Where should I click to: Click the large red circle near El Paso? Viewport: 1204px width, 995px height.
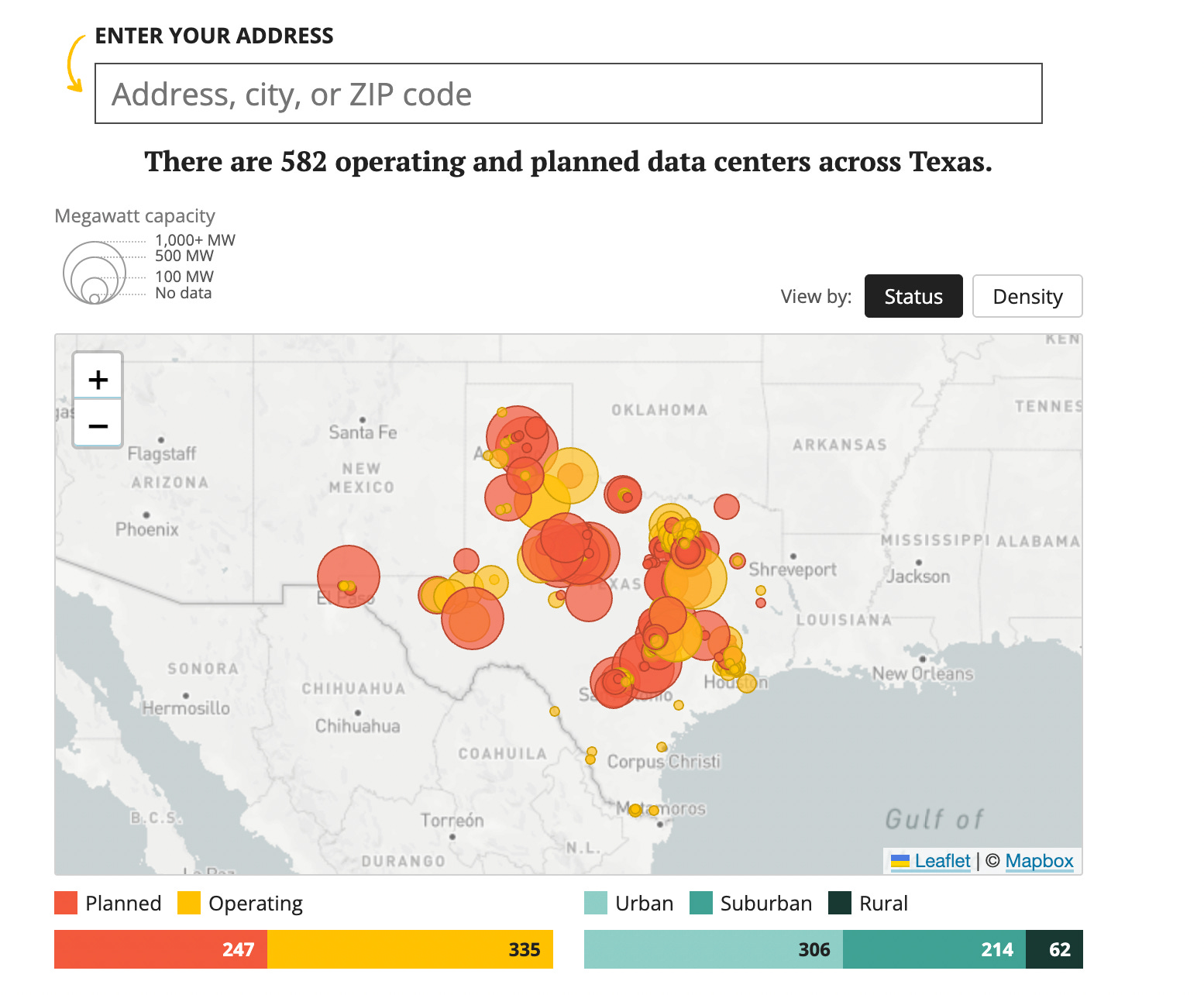(349, 577)
